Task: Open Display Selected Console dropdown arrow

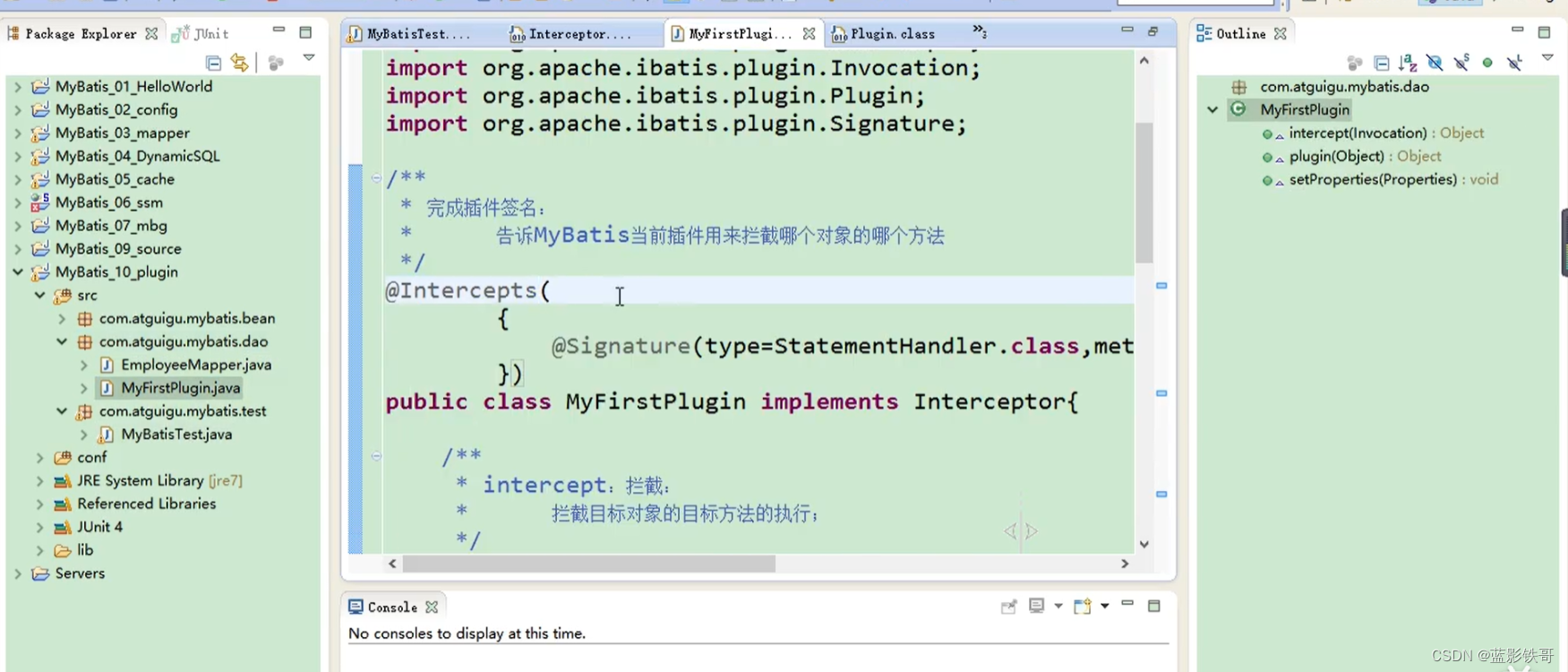Action: tap(1058, 607)
